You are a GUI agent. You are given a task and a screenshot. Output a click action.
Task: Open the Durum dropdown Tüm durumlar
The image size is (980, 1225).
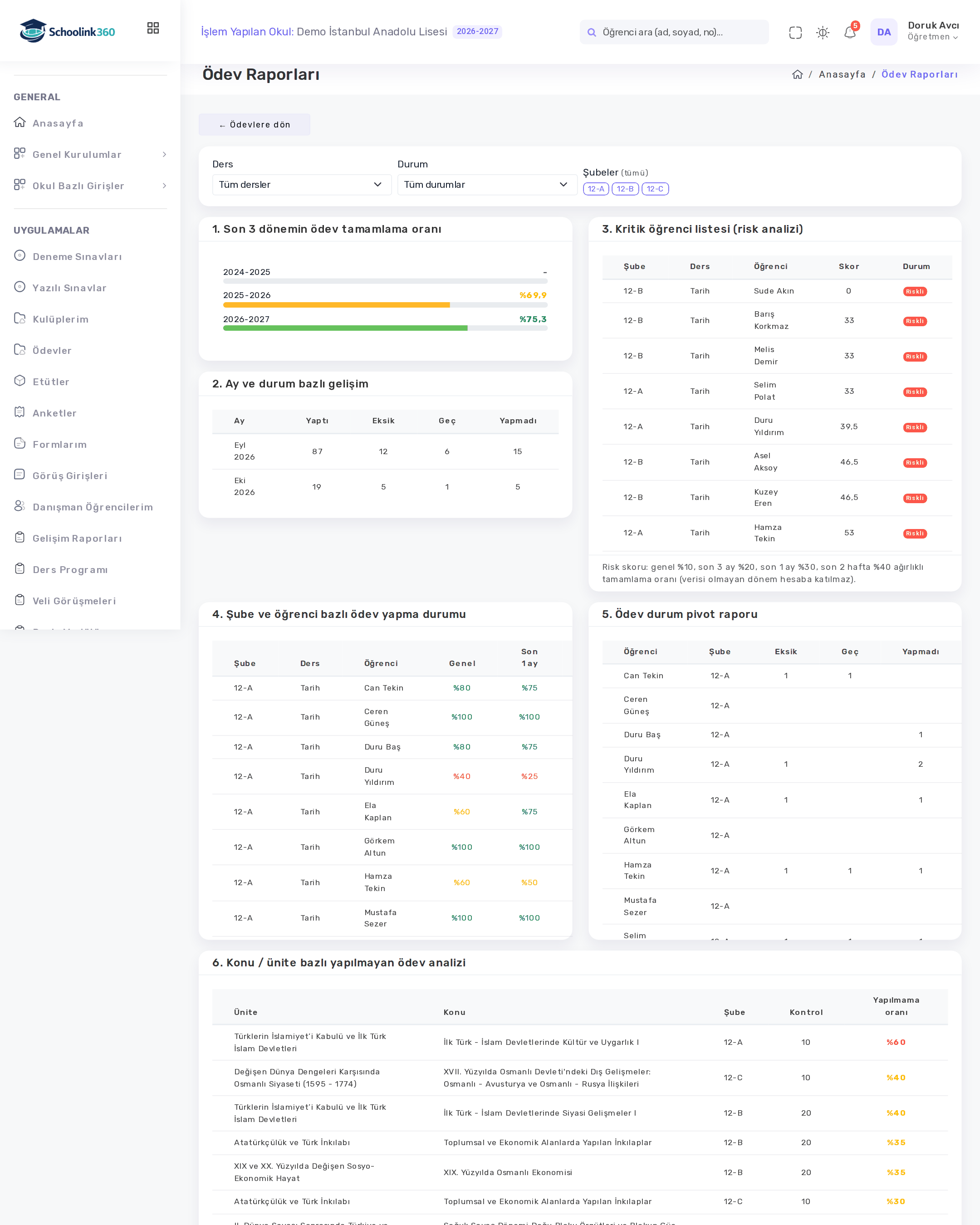(x=487, y=185)
